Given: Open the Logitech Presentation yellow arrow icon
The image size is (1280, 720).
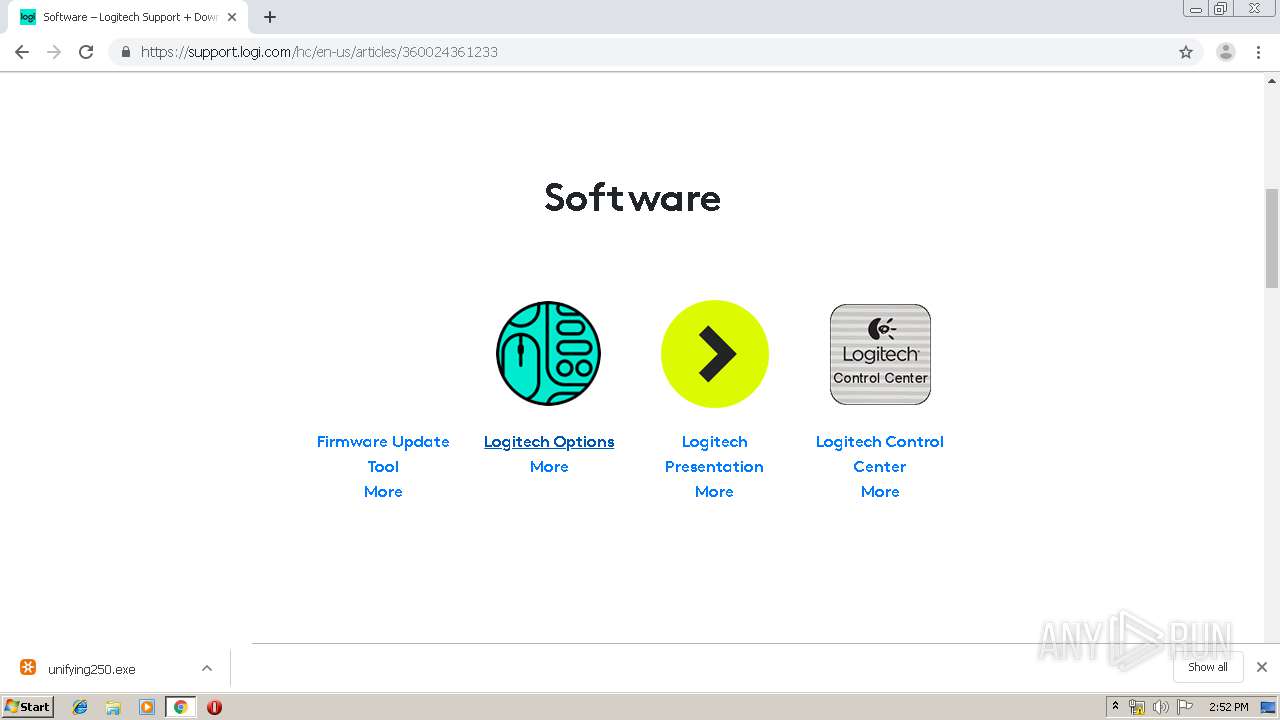Looking at the screenshot, I should click(x=714, y=354).
